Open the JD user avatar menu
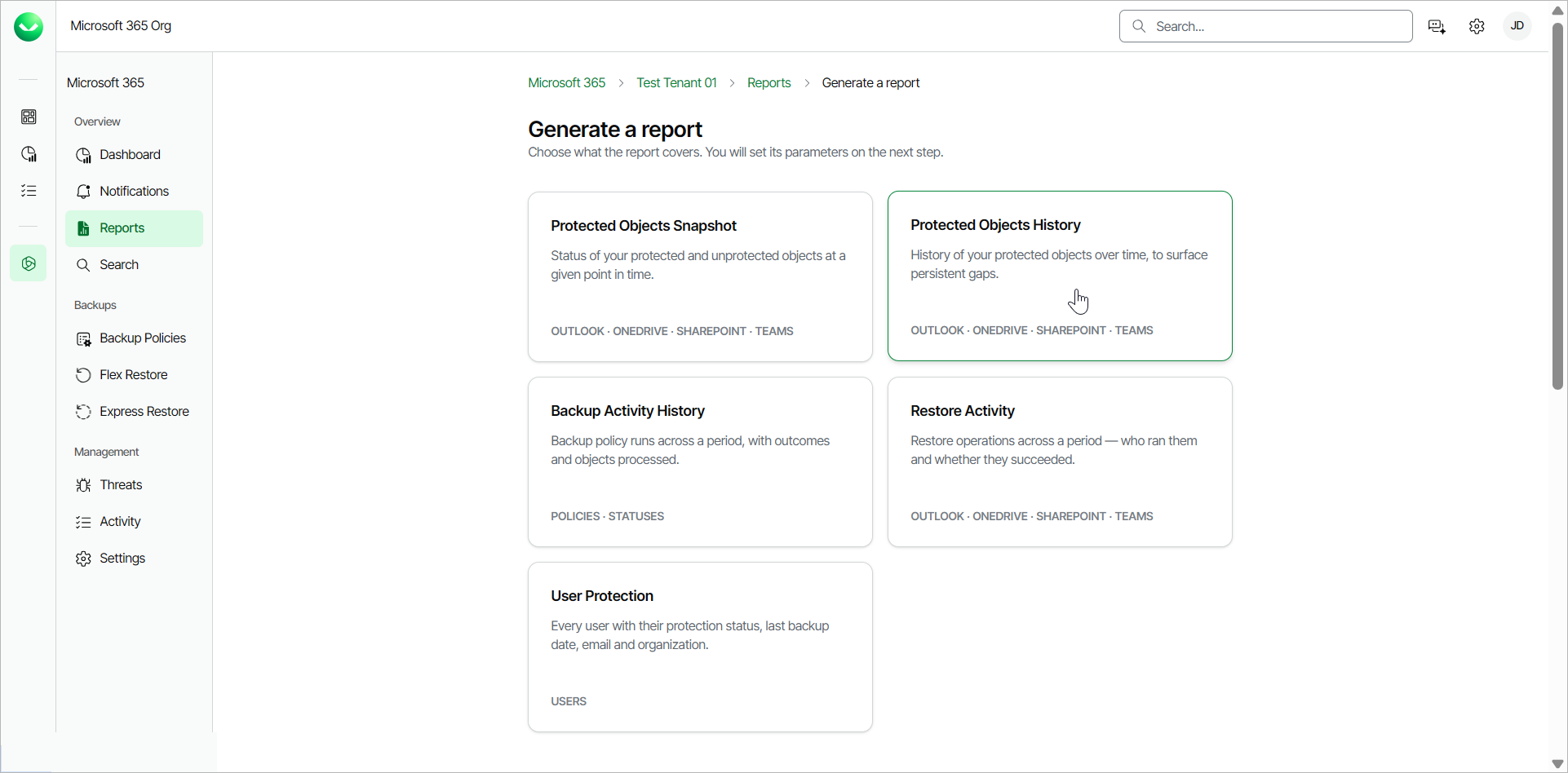1568x773 pixels. coord(1517,26)
